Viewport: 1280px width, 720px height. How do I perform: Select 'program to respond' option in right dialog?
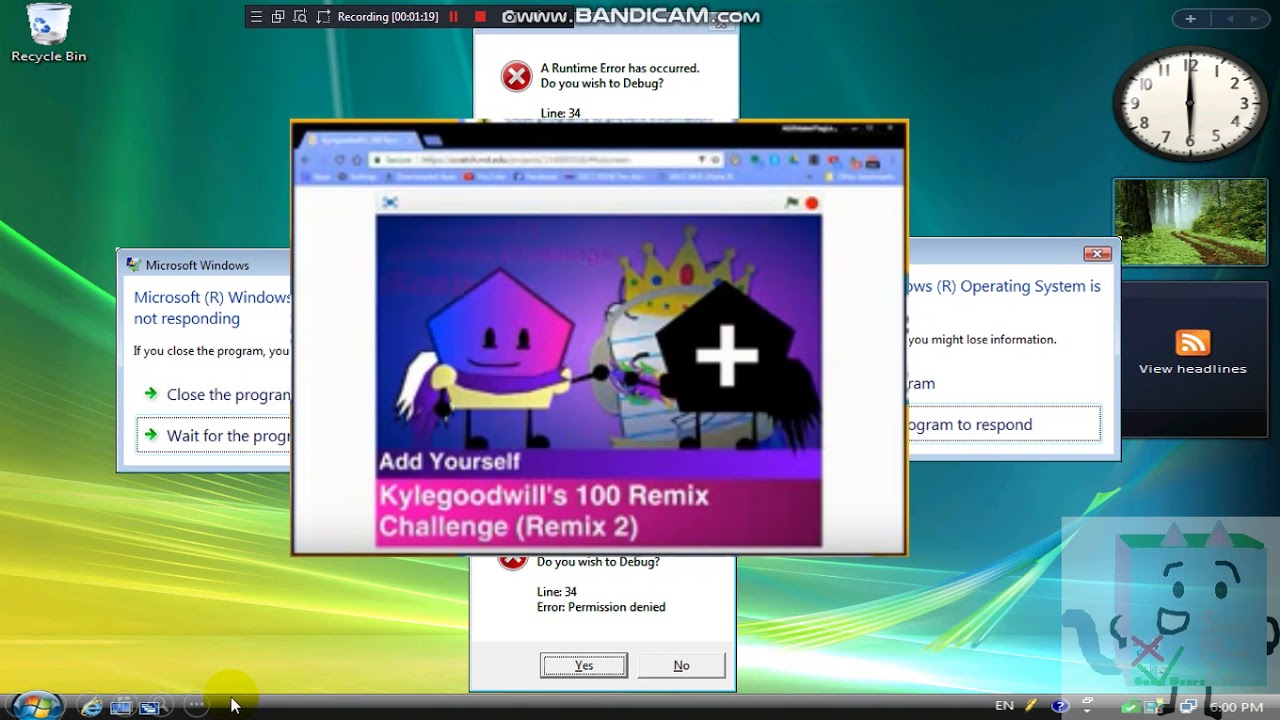[1003, 424]
